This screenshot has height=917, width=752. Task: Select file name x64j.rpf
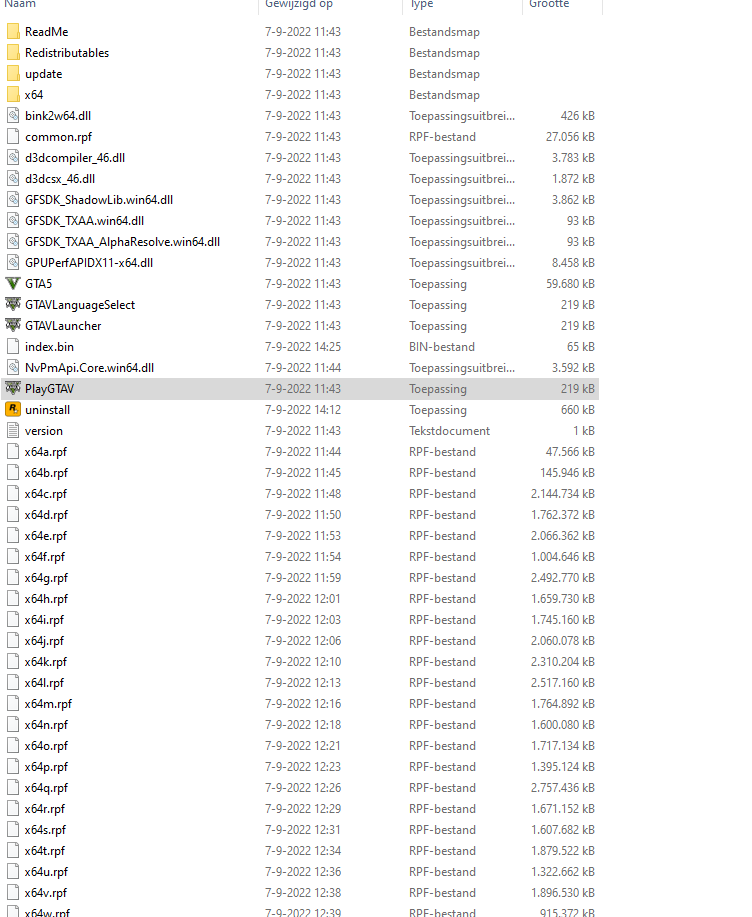[44, 642]
